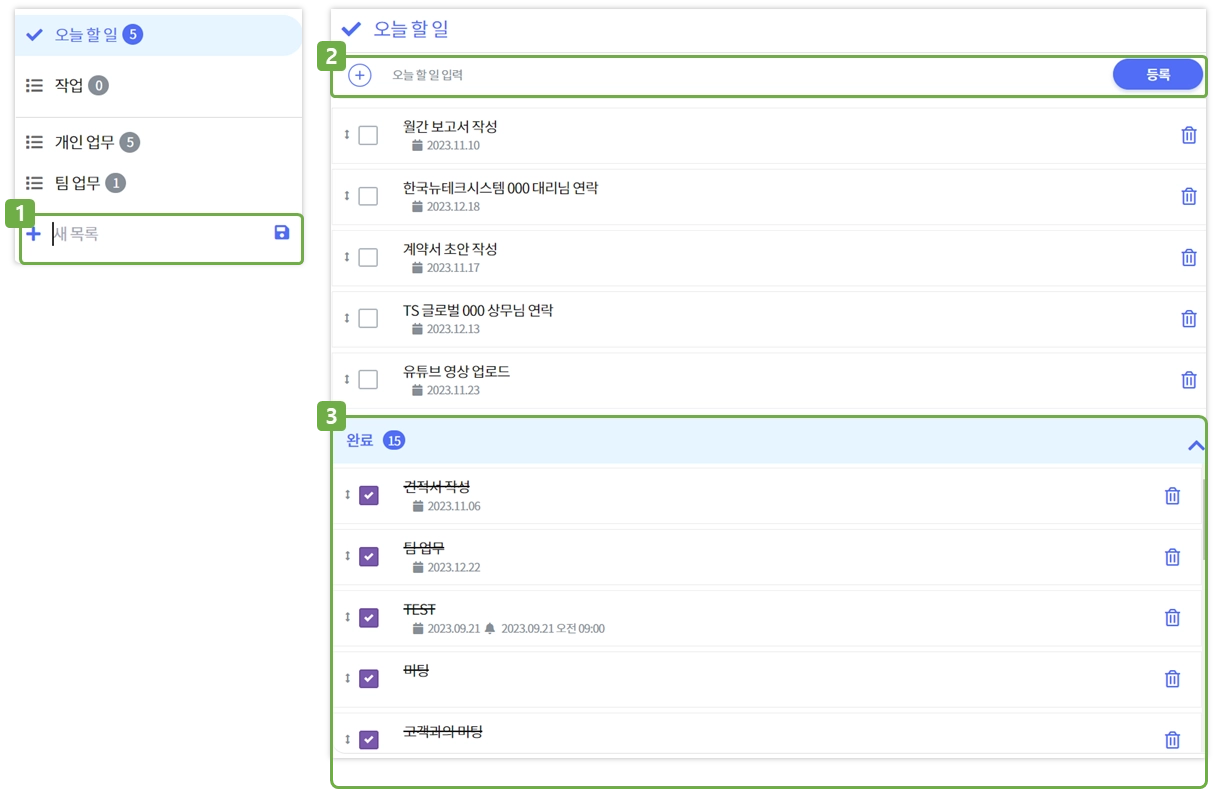
Task: Click the plus icon beside 새 목록
Action: pos(34,234)
